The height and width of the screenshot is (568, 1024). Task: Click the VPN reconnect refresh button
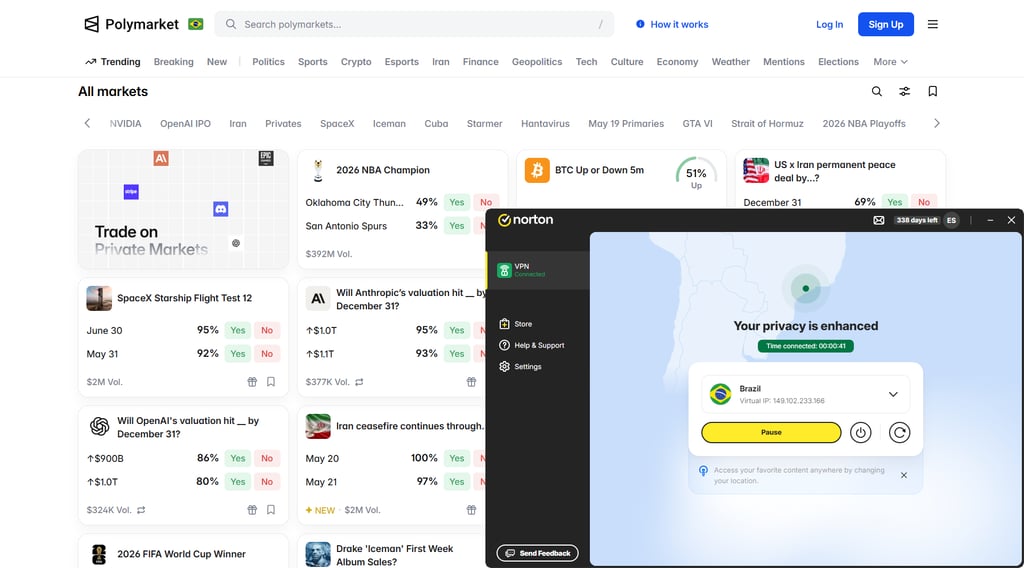point(899,432)
